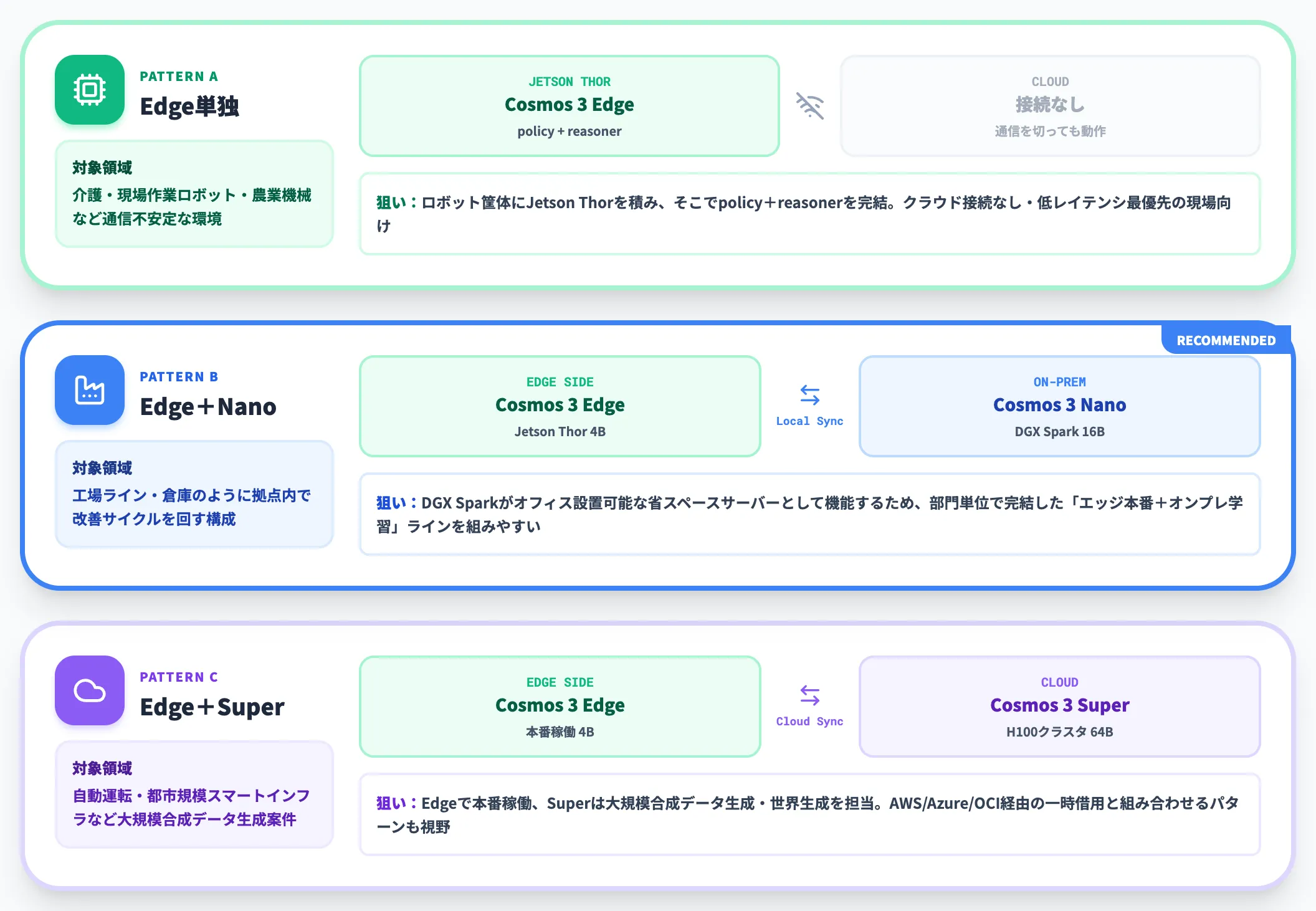Click the 'Cloud Sync' label
This screenshot has height=911, width=1316.
click(x=810, y=722)
